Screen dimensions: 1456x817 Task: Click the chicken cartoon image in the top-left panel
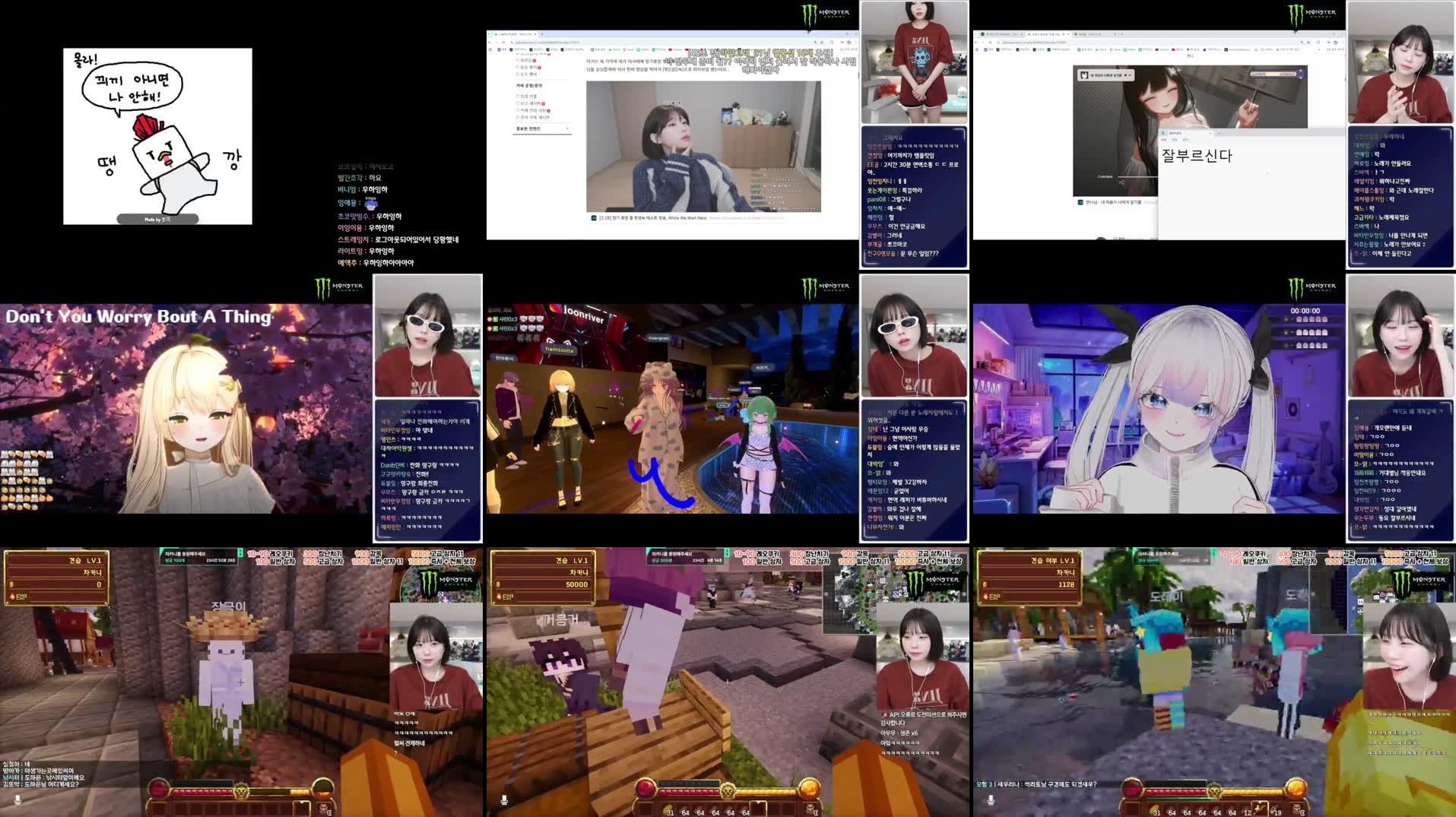pos(157,136)
